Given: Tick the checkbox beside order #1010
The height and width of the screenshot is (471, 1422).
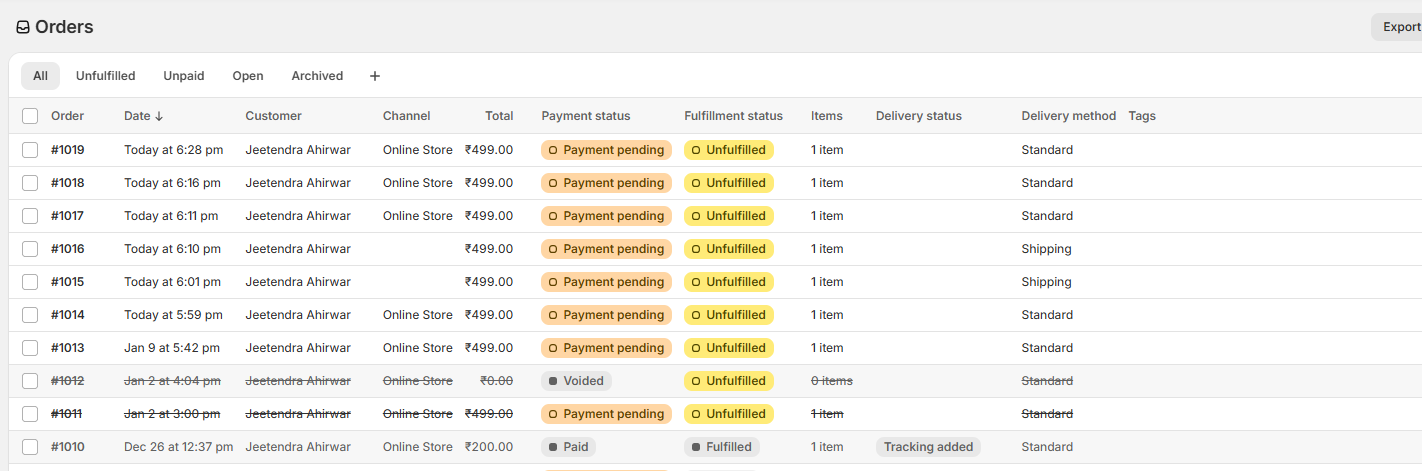Looking at the screenshot, I should click(x=30, y=447).
